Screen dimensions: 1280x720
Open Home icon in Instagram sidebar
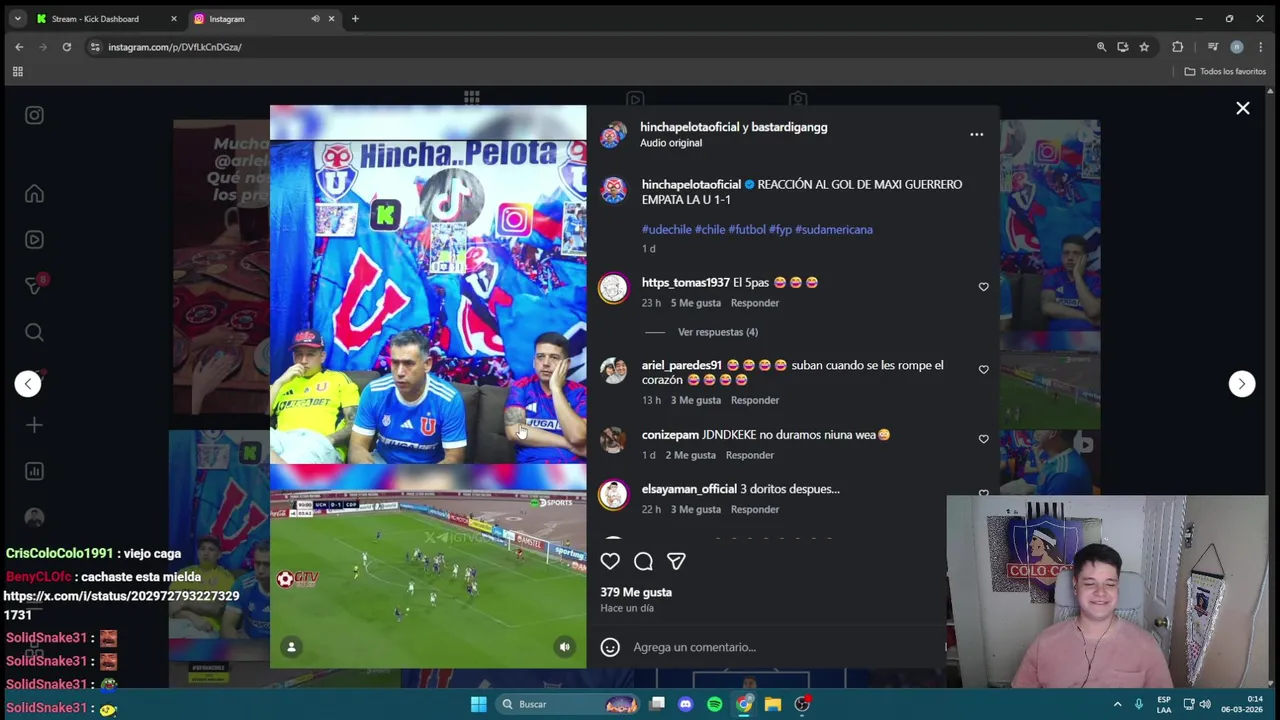tap(34, 194)
